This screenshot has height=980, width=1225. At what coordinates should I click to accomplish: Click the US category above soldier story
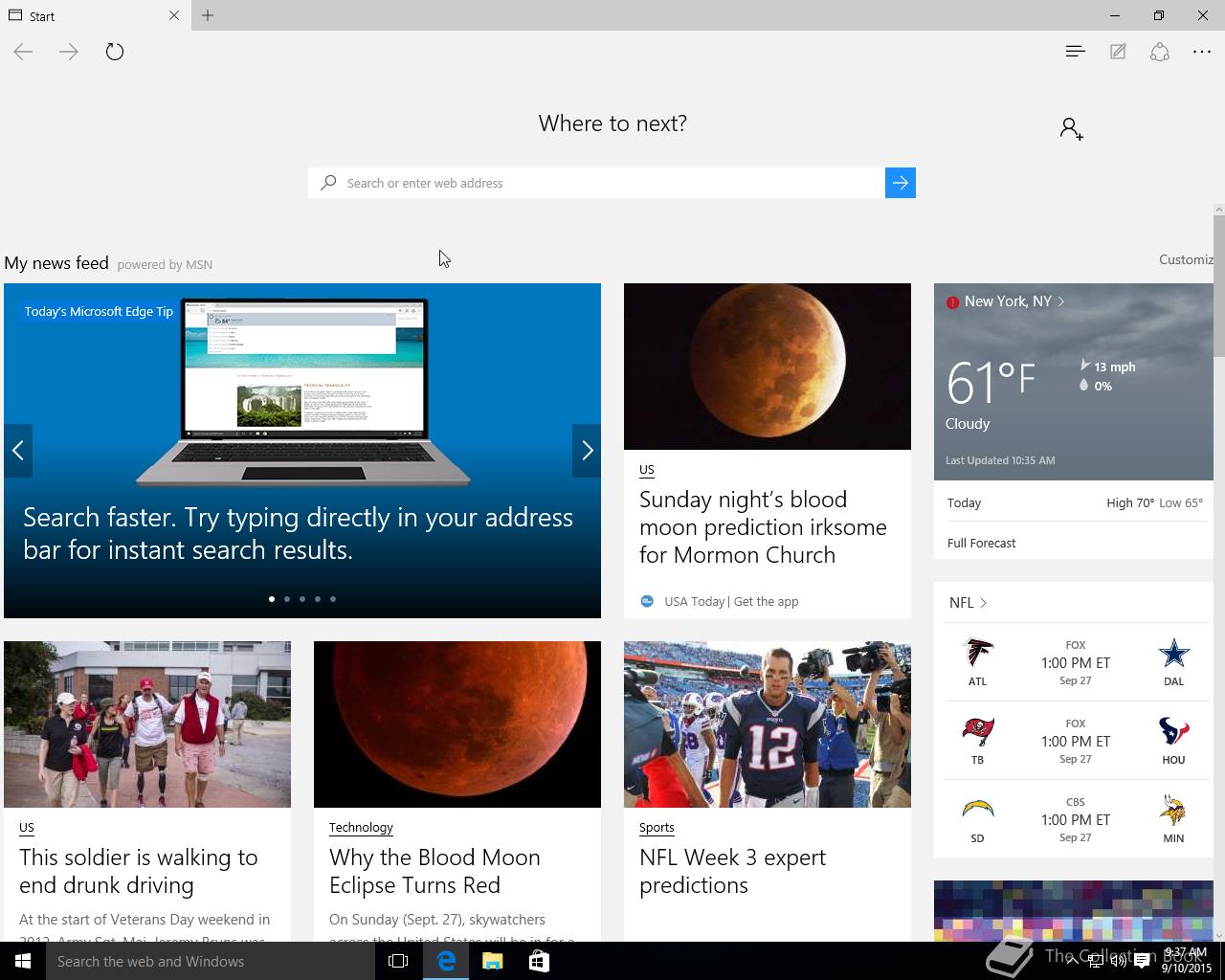27,828
